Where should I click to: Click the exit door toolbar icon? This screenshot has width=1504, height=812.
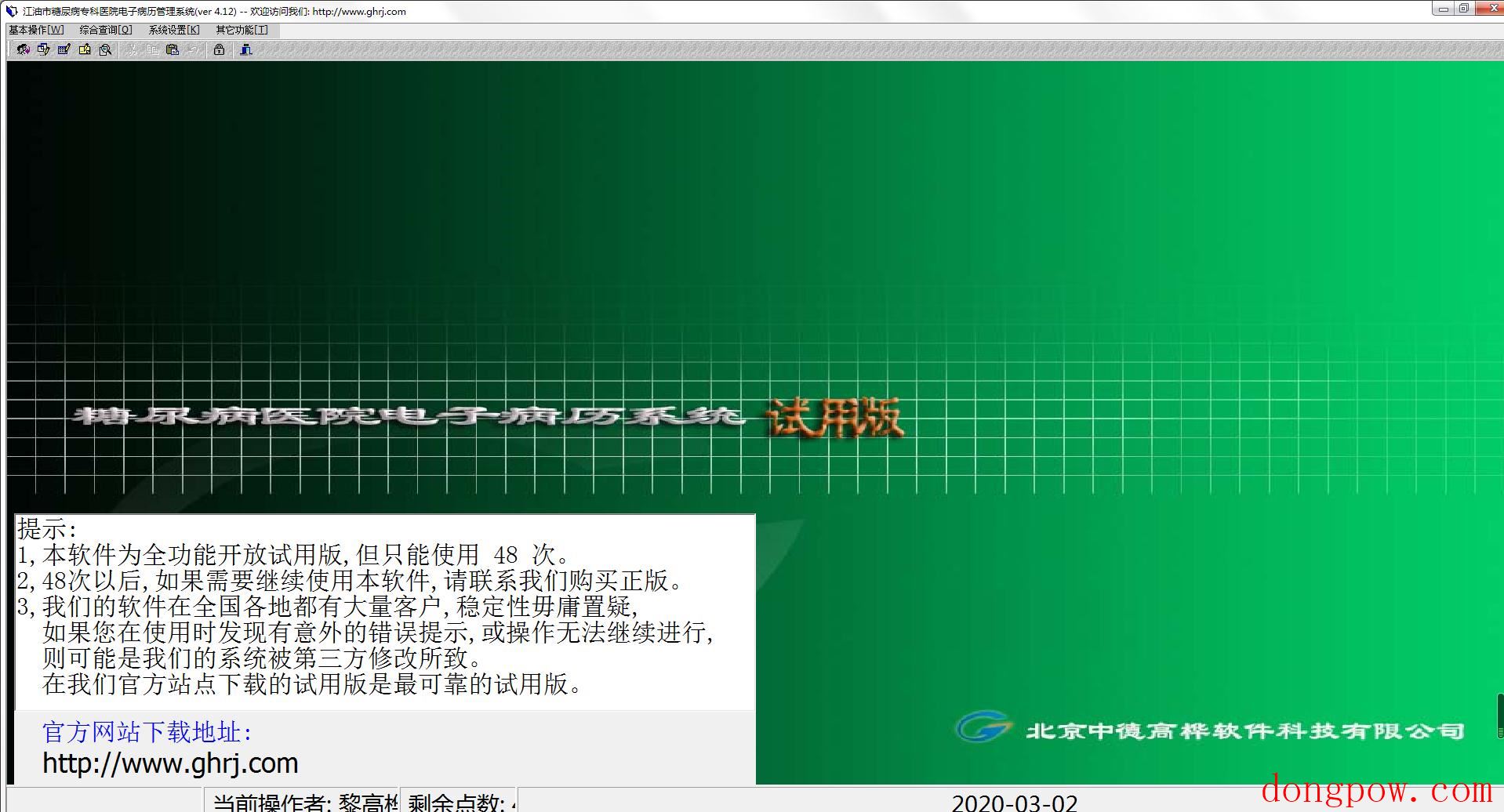246,49
